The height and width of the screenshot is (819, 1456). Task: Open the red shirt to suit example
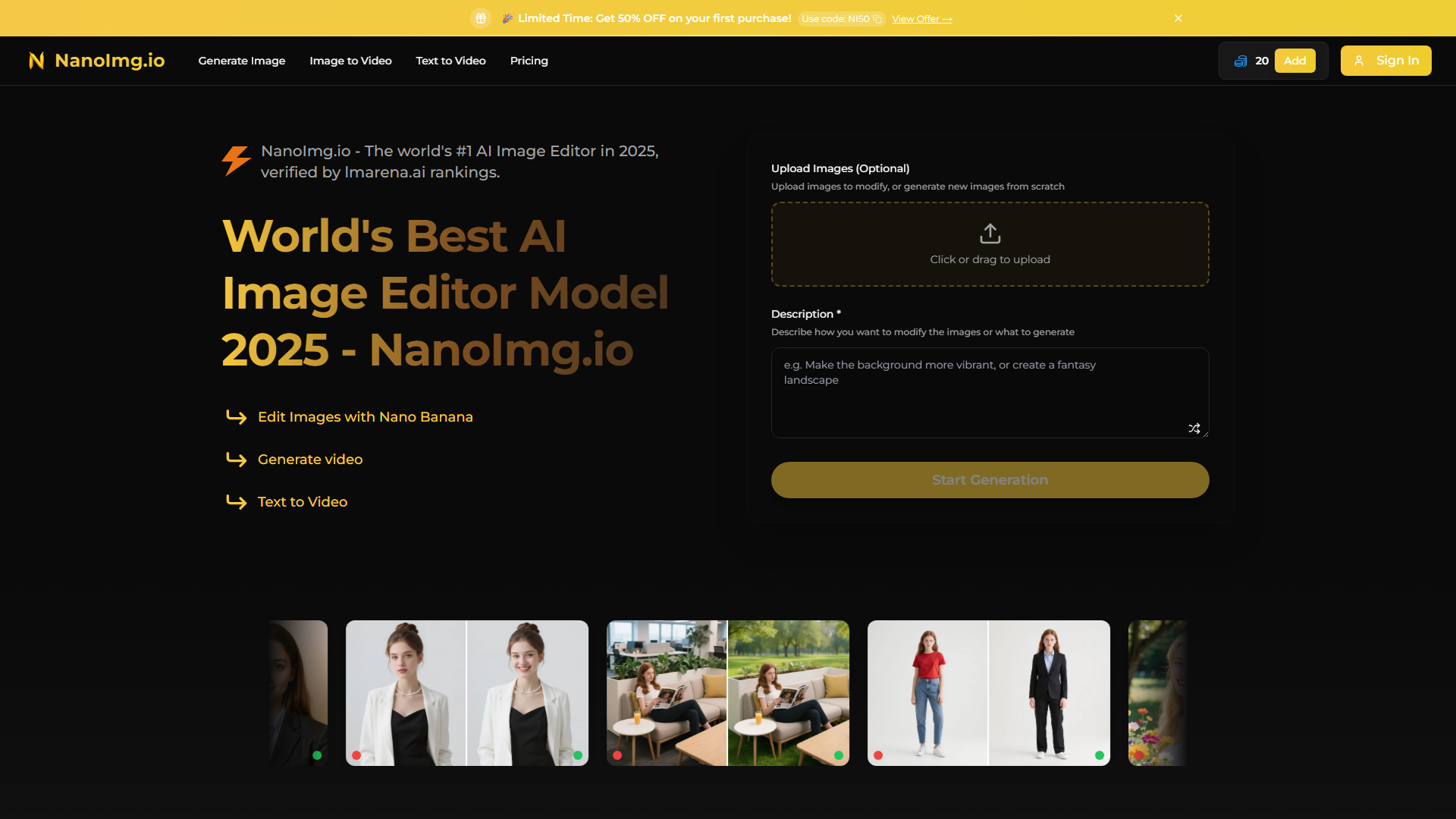989,693
